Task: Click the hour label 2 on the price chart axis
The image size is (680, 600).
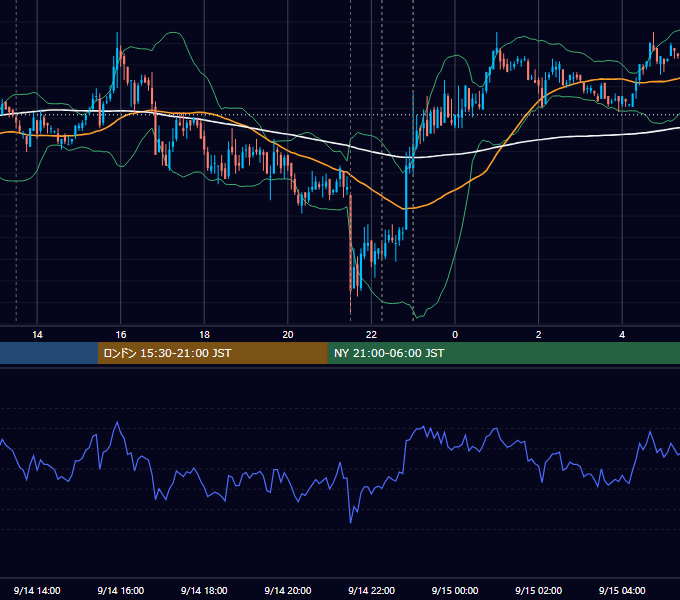Action: click(x=539, y=335)
